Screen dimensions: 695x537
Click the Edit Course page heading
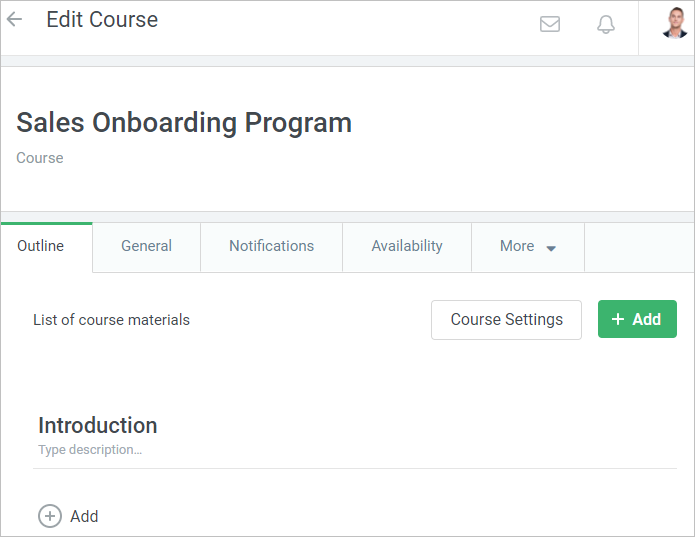tap(102, 20)
